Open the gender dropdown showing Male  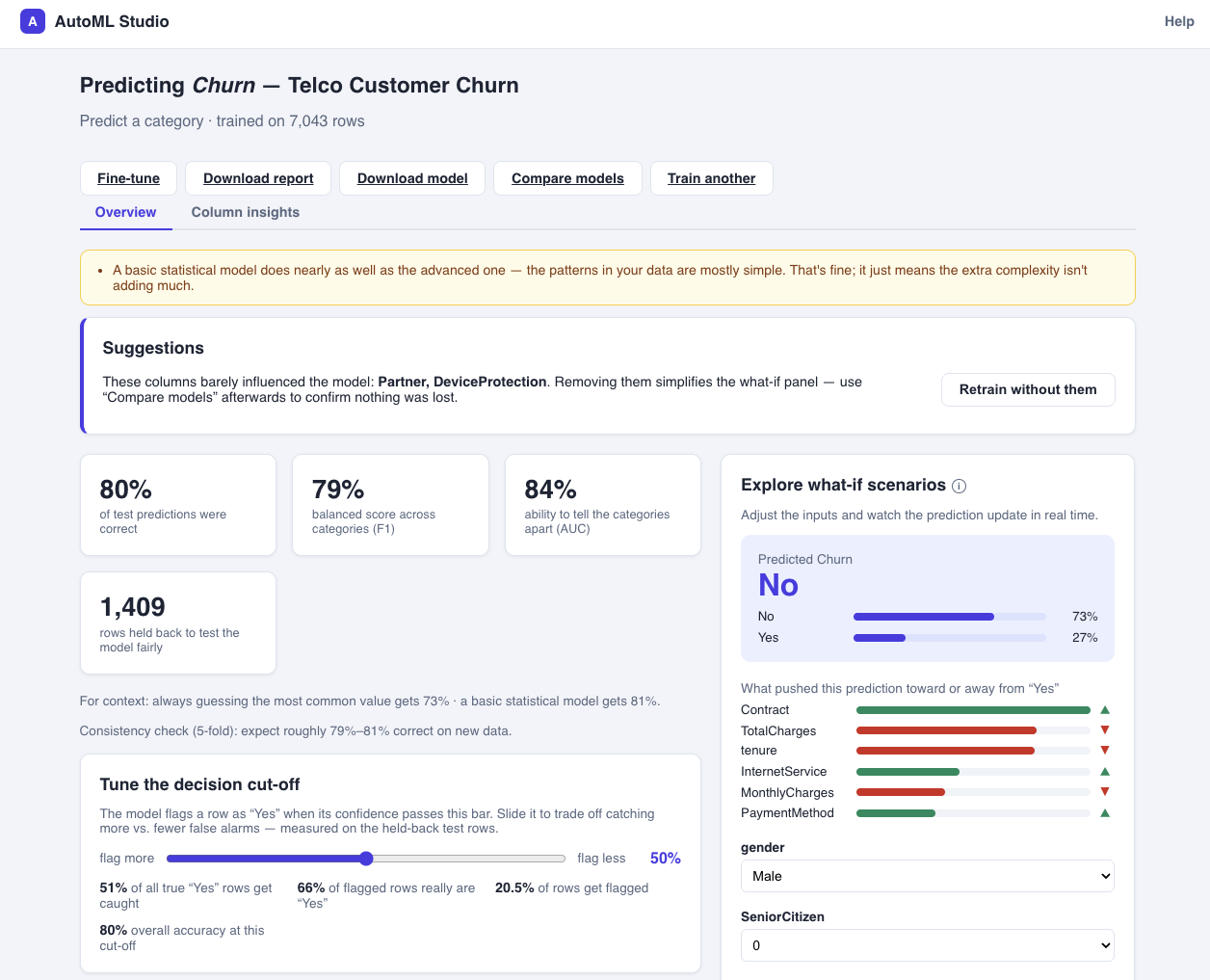tap(928, 876)
